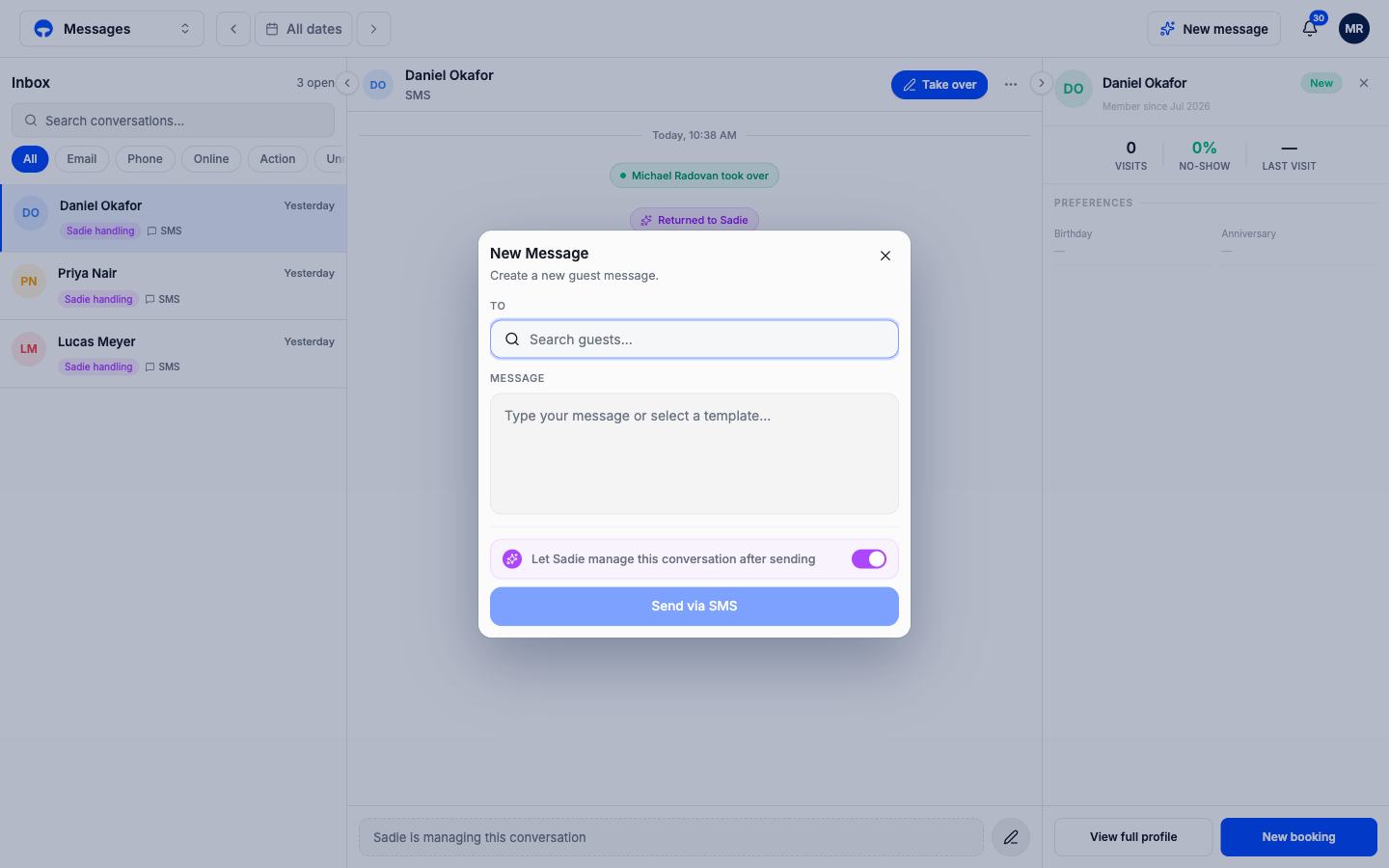Screen dimensions: 1389x868
Task: Select the Phone filter tab
Action: [x=146, y=159]
